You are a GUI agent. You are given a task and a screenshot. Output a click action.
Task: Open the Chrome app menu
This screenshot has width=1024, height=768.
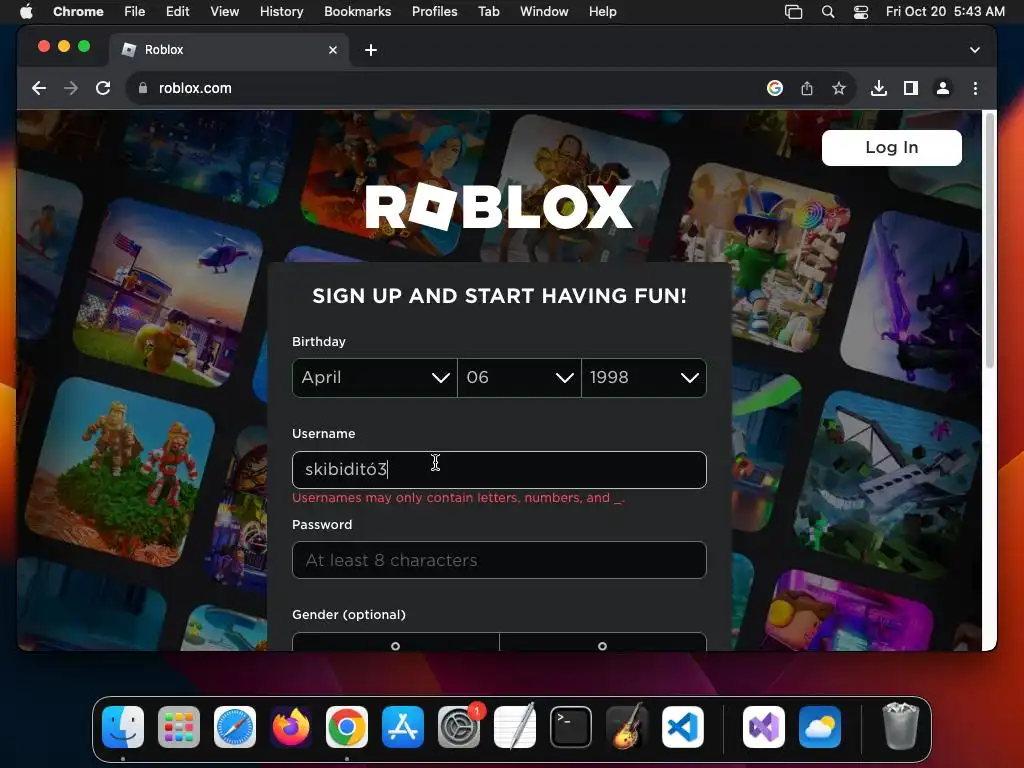(78, 11)
